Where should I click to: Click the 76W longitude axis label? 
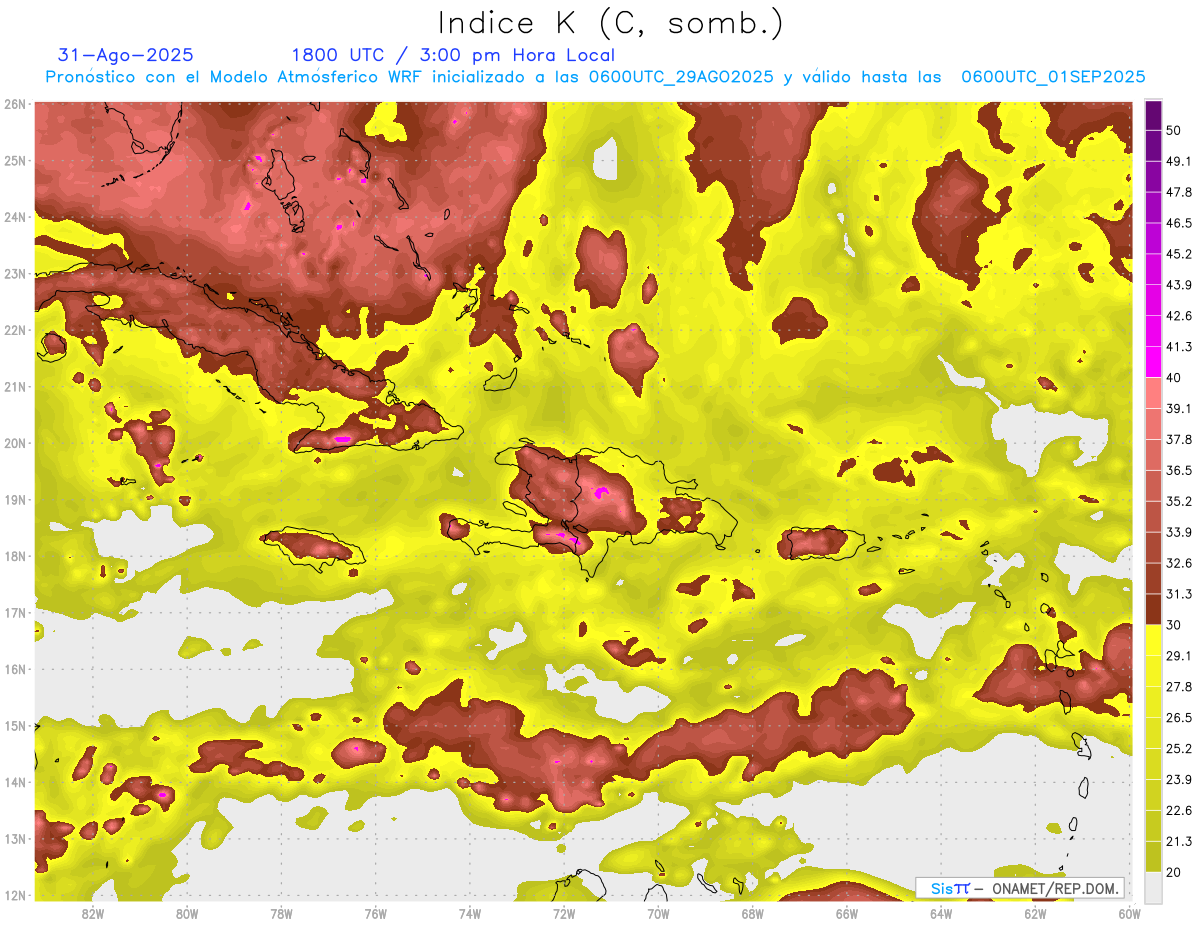tap(375, 913)
